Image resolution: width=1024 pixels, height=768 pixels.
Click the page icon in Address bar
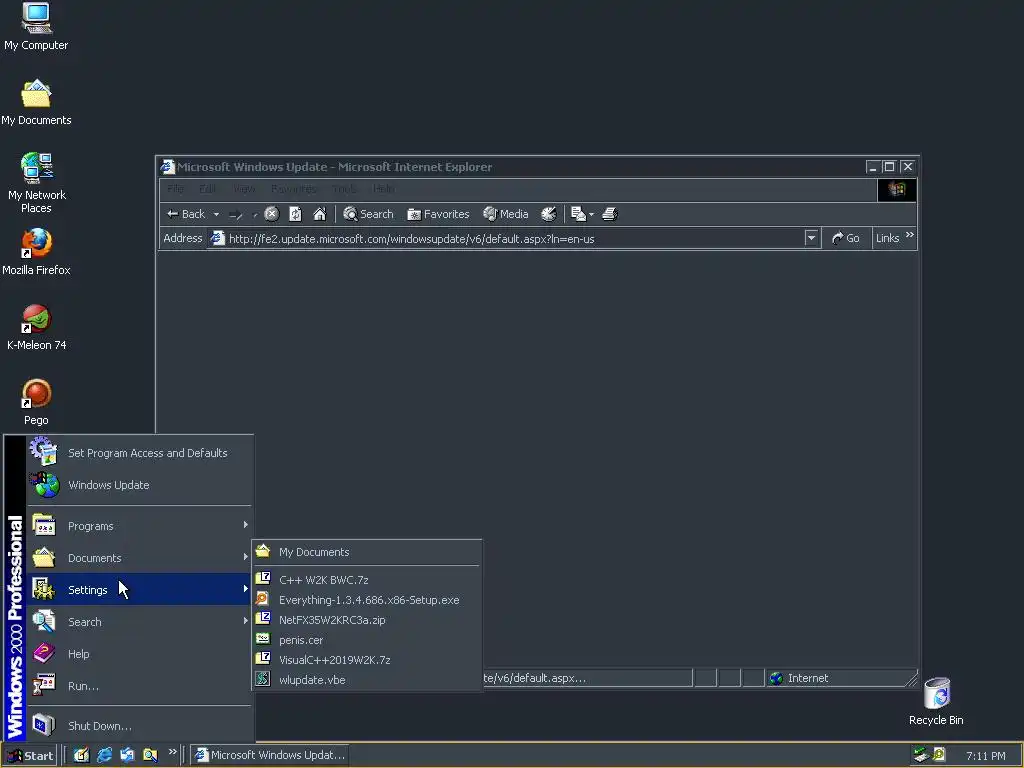coord(217,238)
